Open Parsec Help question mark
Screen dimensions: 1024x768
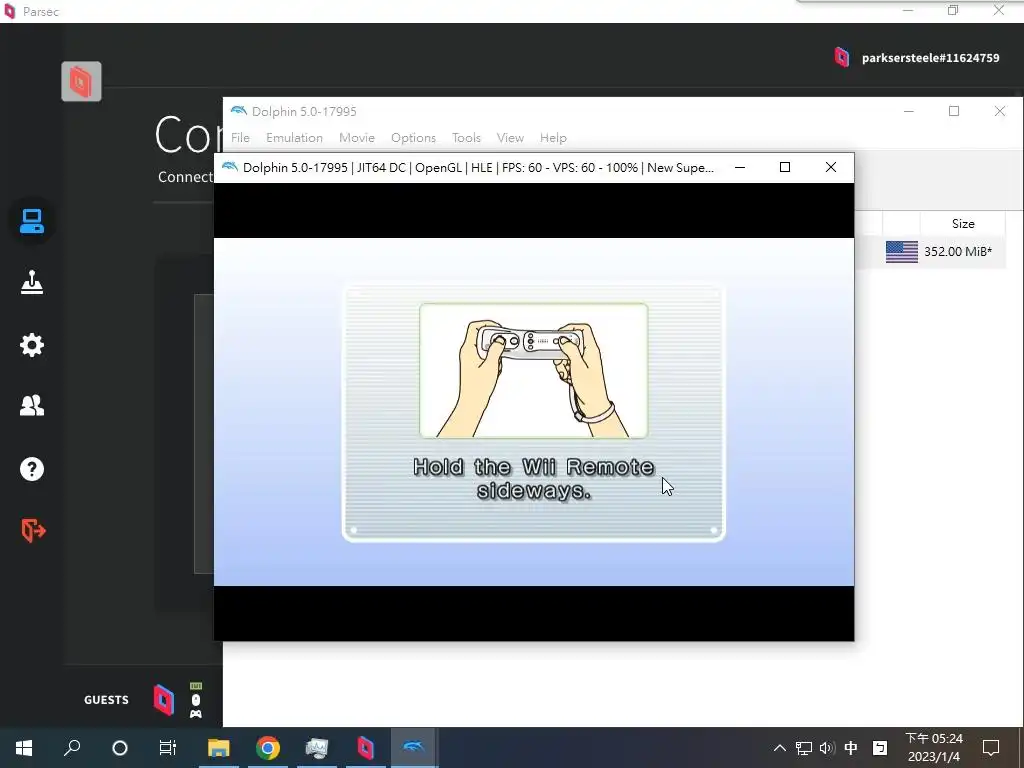[x=31, y=469]
